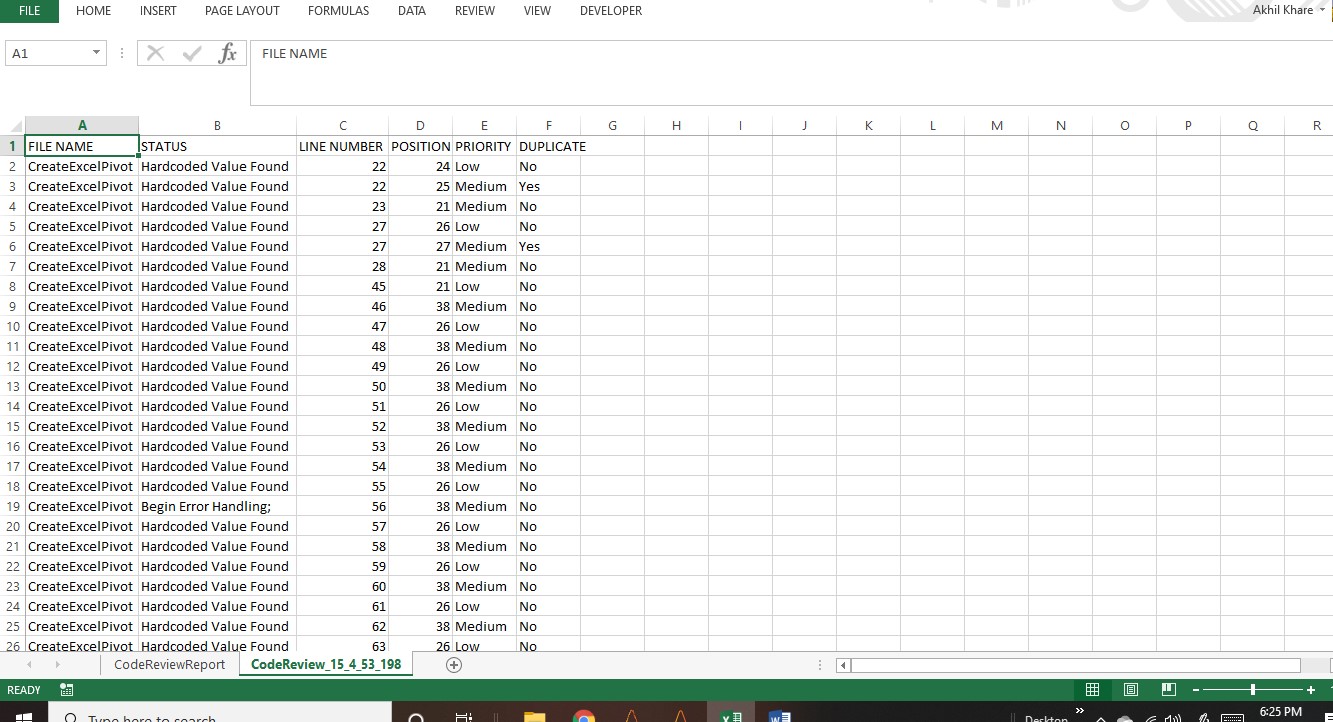Select the STATUS header cell
Image resolution: width=1333 pixels, height=722 pixels.
pyautogui.click(x=217, y=146)
